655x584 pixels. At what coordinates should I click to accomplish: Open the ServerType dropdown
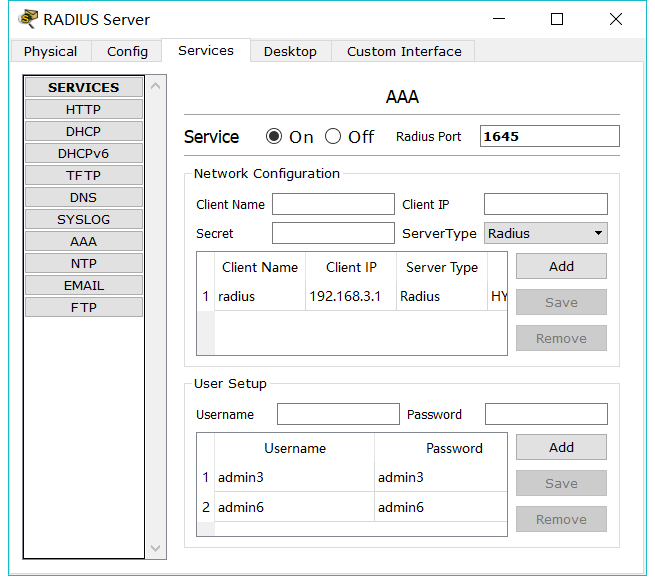pos(546,233)
